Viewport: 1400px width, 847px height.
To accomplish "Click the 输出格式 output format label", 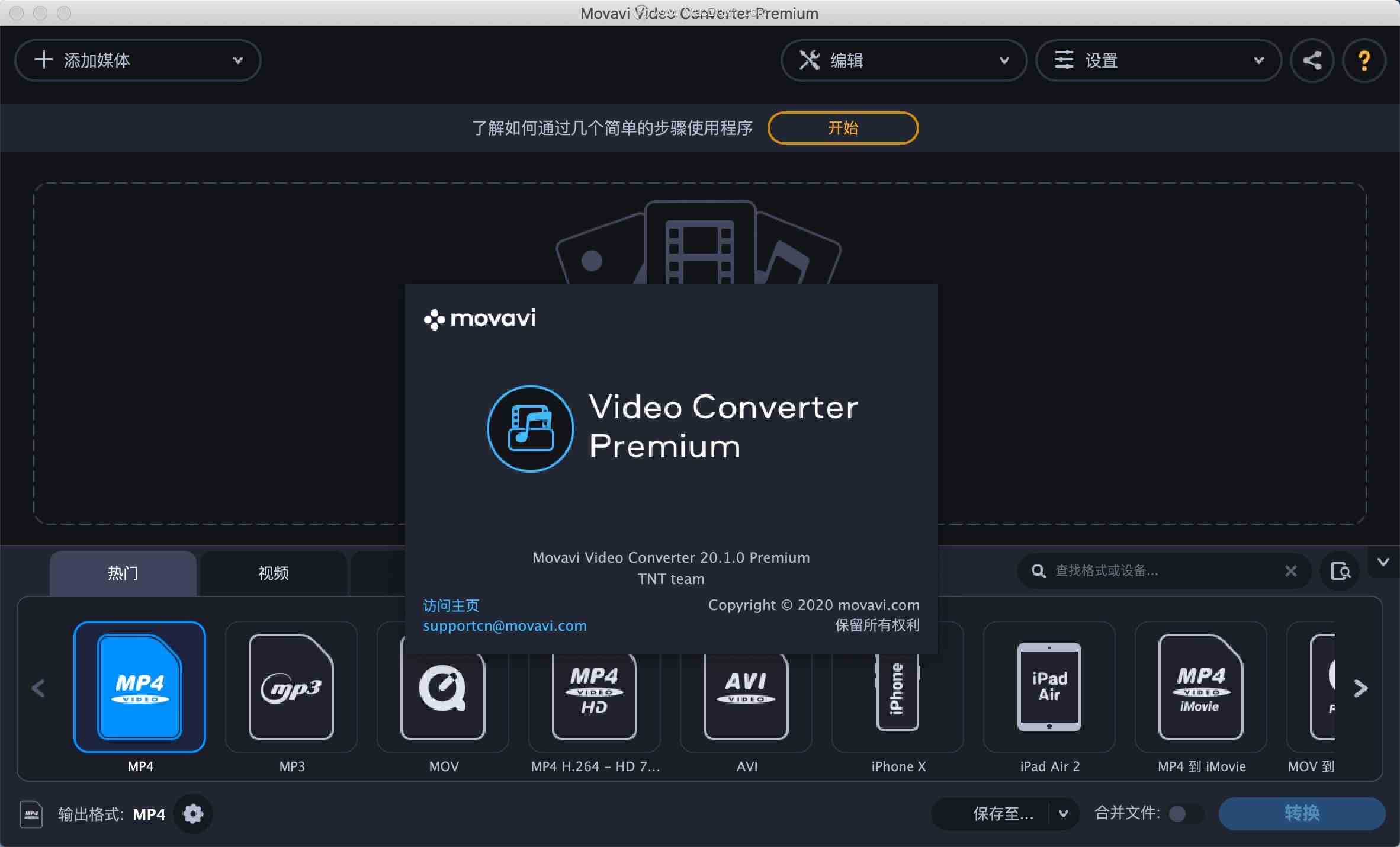I will [x=91, y=814].
